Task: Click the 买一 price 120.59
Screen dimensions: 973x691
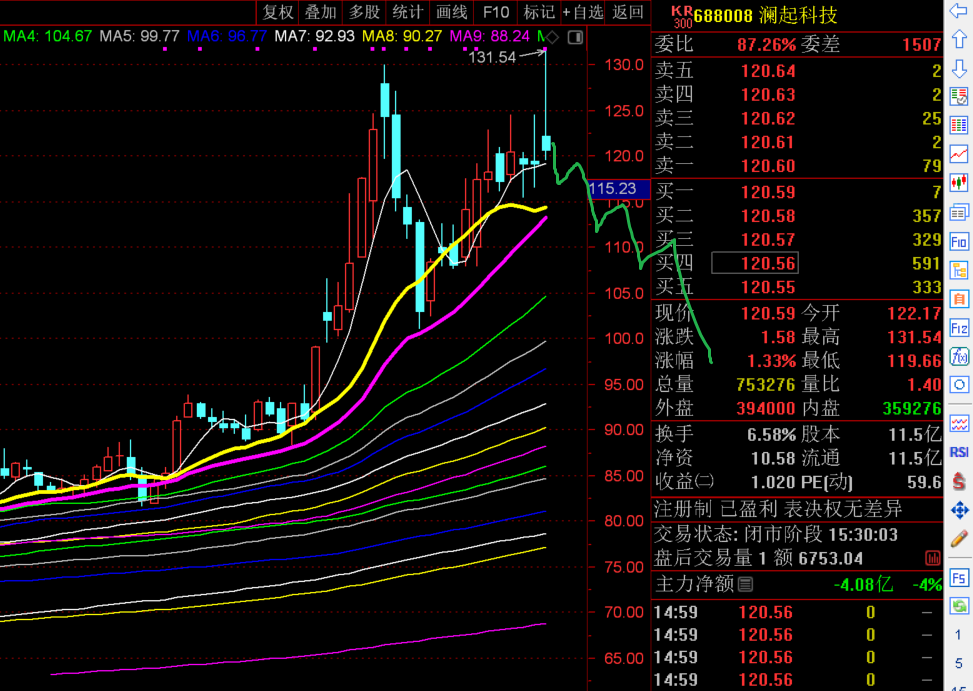Action: click(768, 192)
